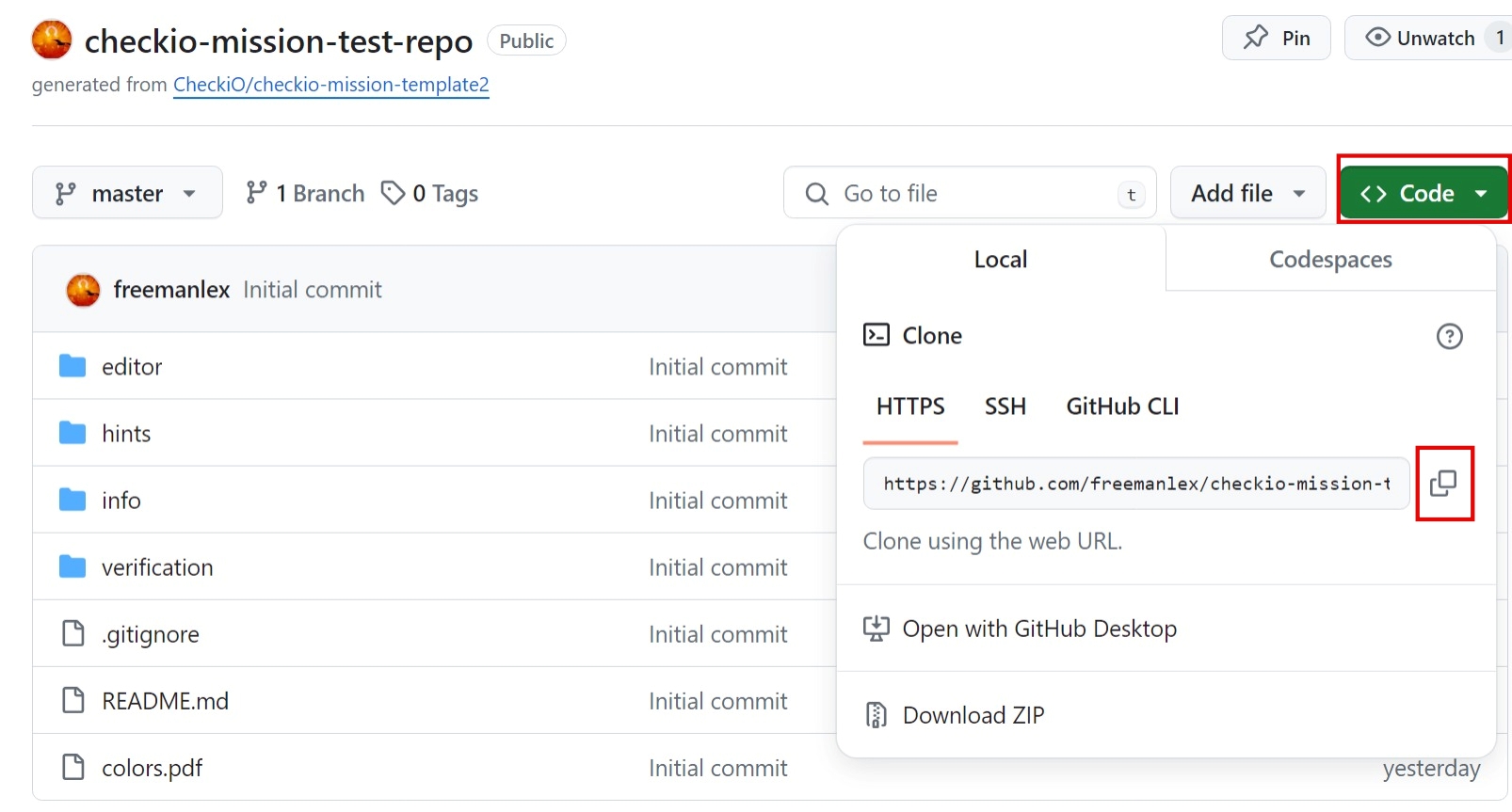Select the HTTPS clone tab

910,406
